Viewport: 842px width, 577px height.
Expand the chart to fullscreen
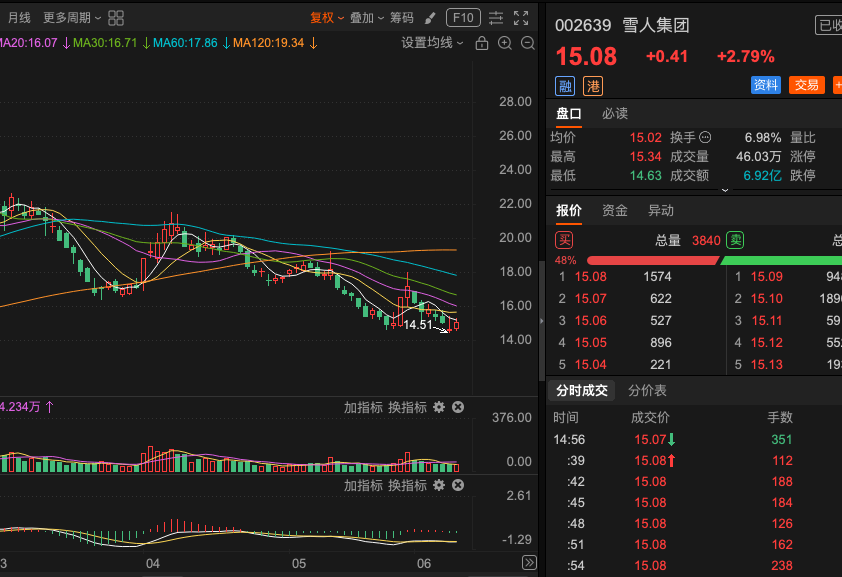coord(521,18)
